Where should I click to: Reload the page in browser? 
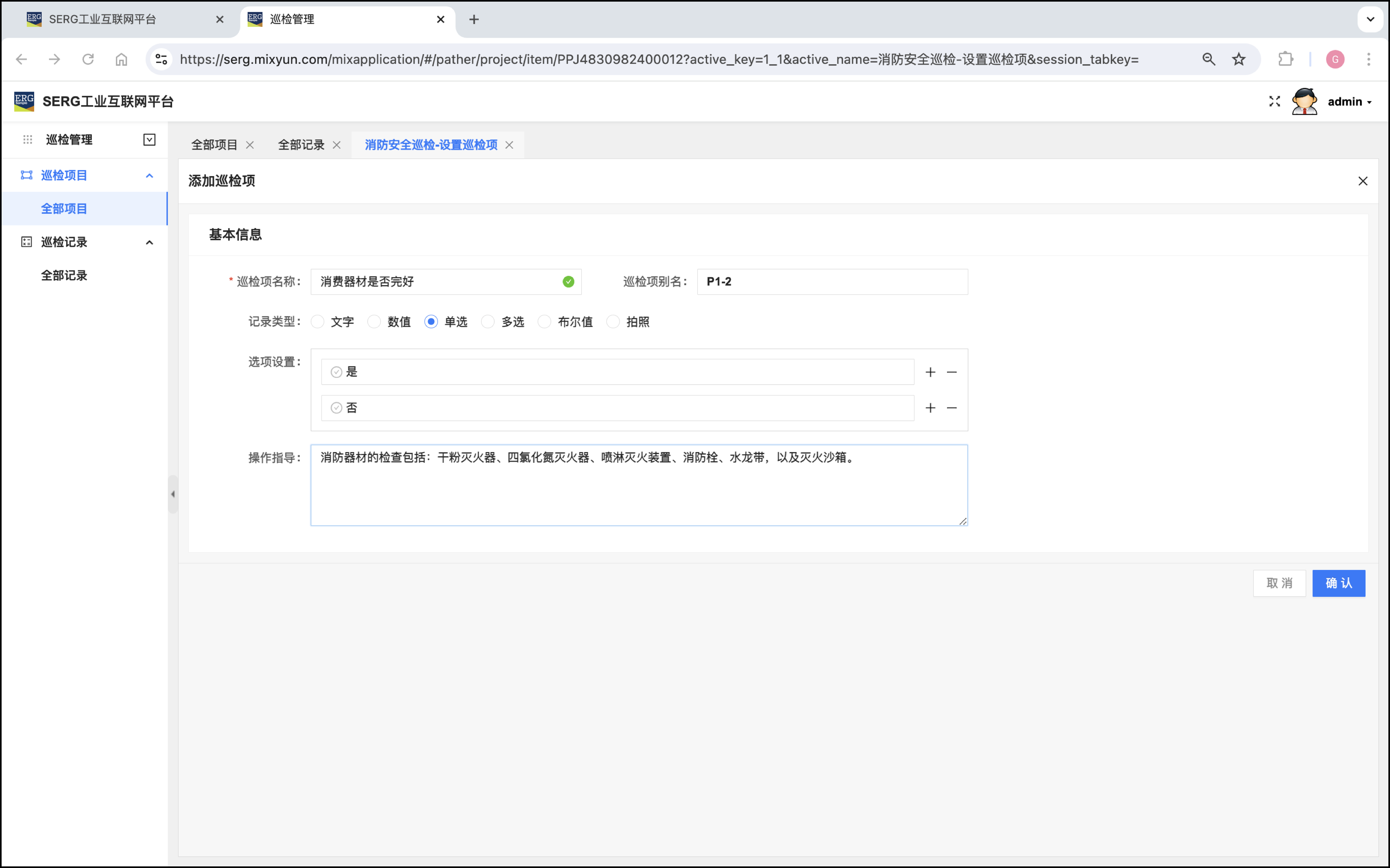point(88,59)
